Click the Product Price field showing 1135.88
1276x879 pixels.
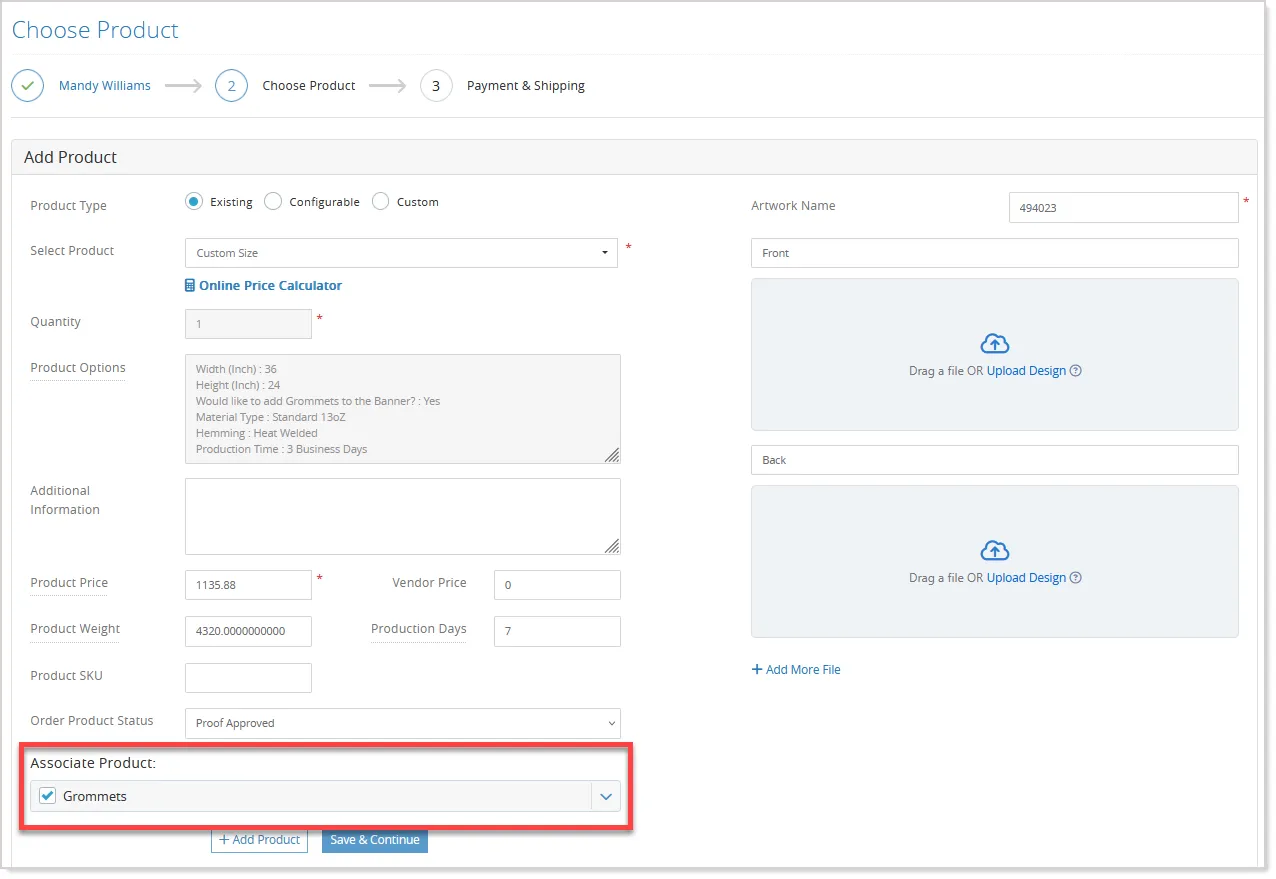pyautogui.click(x=248, y=585)
